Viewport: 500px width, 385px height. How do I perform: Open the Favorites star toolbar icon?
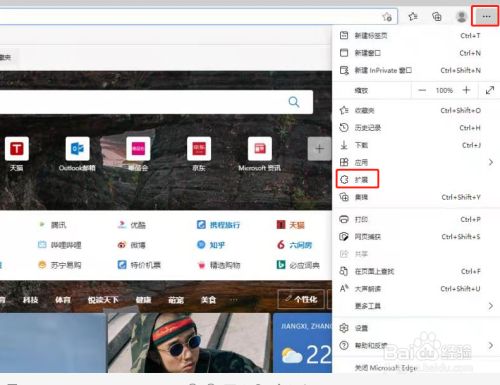point(413,16)
